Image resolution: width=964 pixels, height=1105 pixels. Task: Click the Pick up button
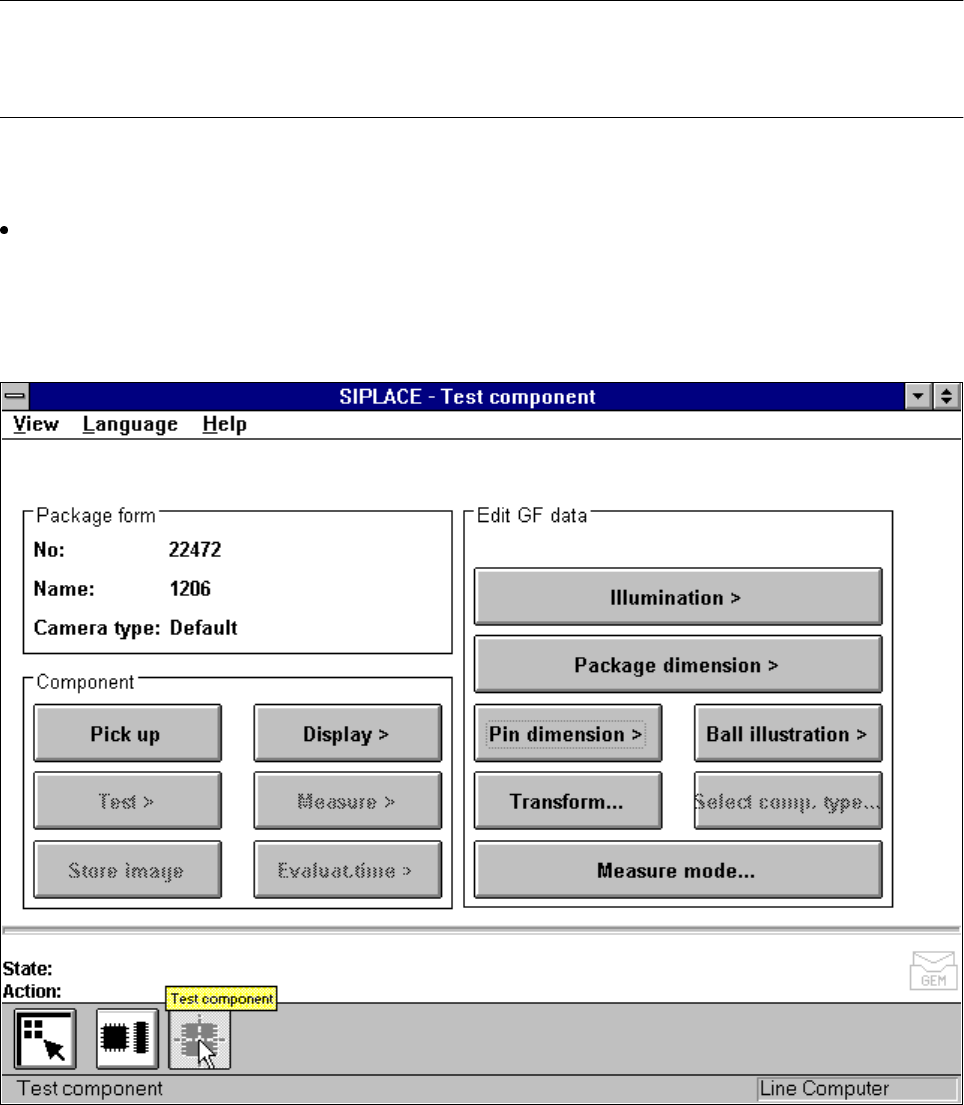[128, 733]
